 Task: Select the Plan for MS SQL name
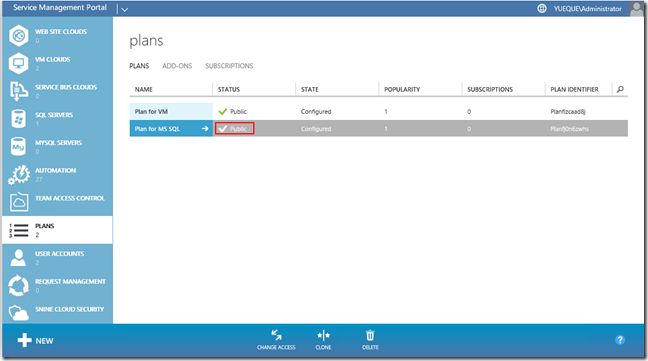pyautogui.click(x=157, y=129)
